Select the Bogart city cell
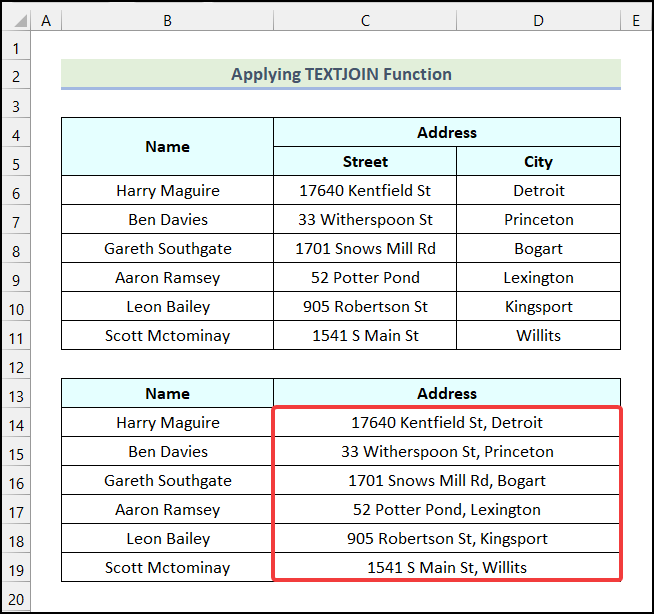This screenshot has height=614, width=654. (x=538, y=248)
